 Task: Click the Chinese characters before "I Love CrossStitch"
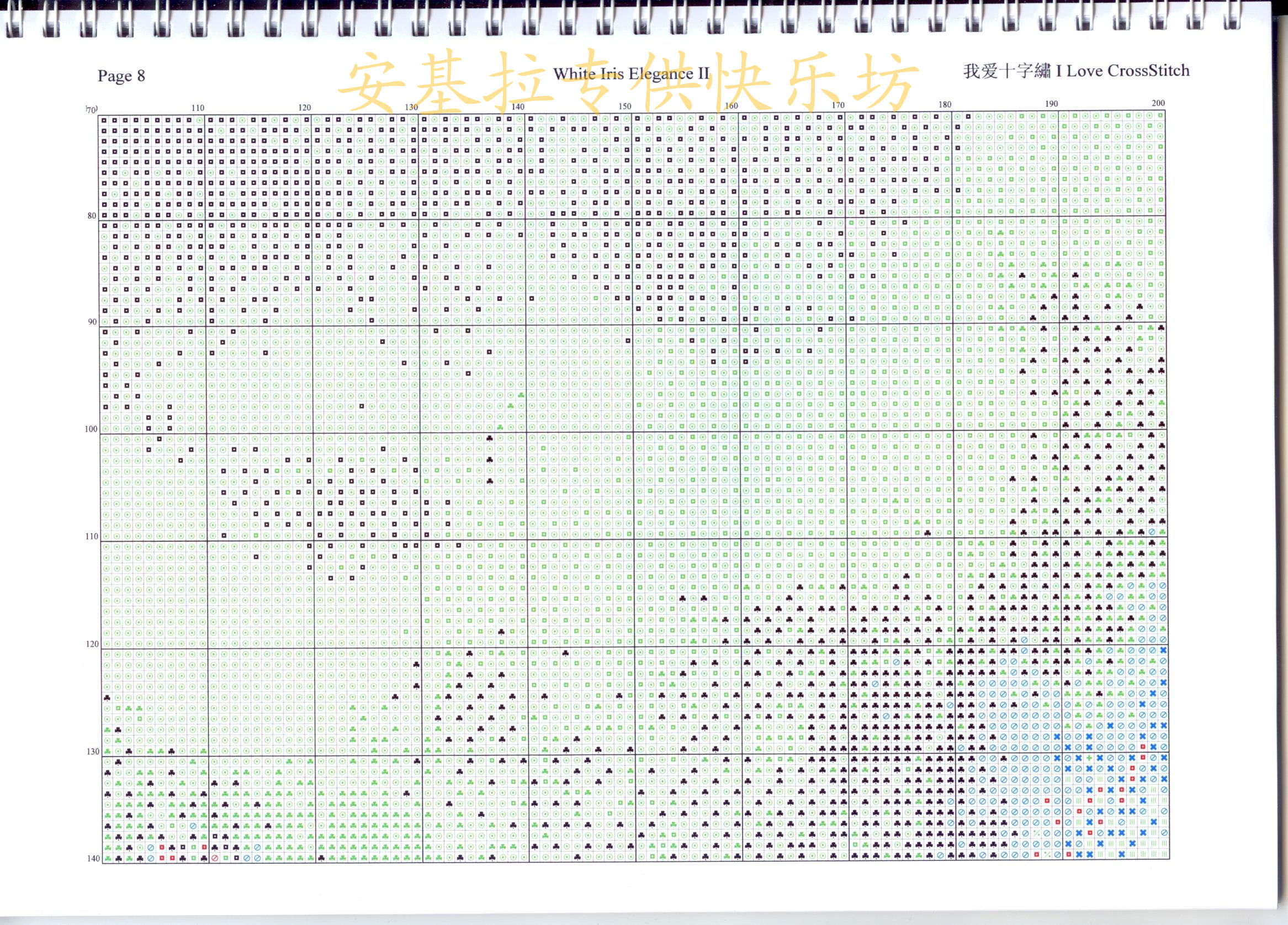pyautogui.click(x=1007, y=72)
